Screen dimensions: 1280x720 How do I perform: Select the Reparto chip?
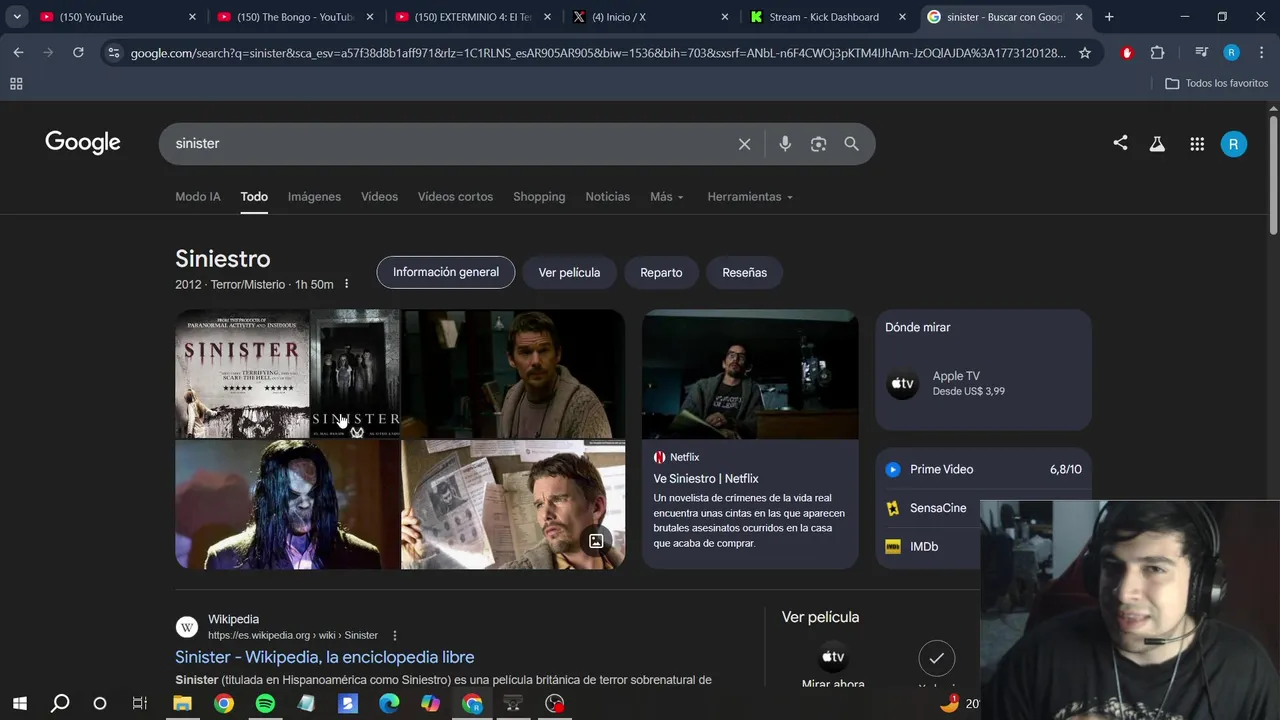point(661,272)
